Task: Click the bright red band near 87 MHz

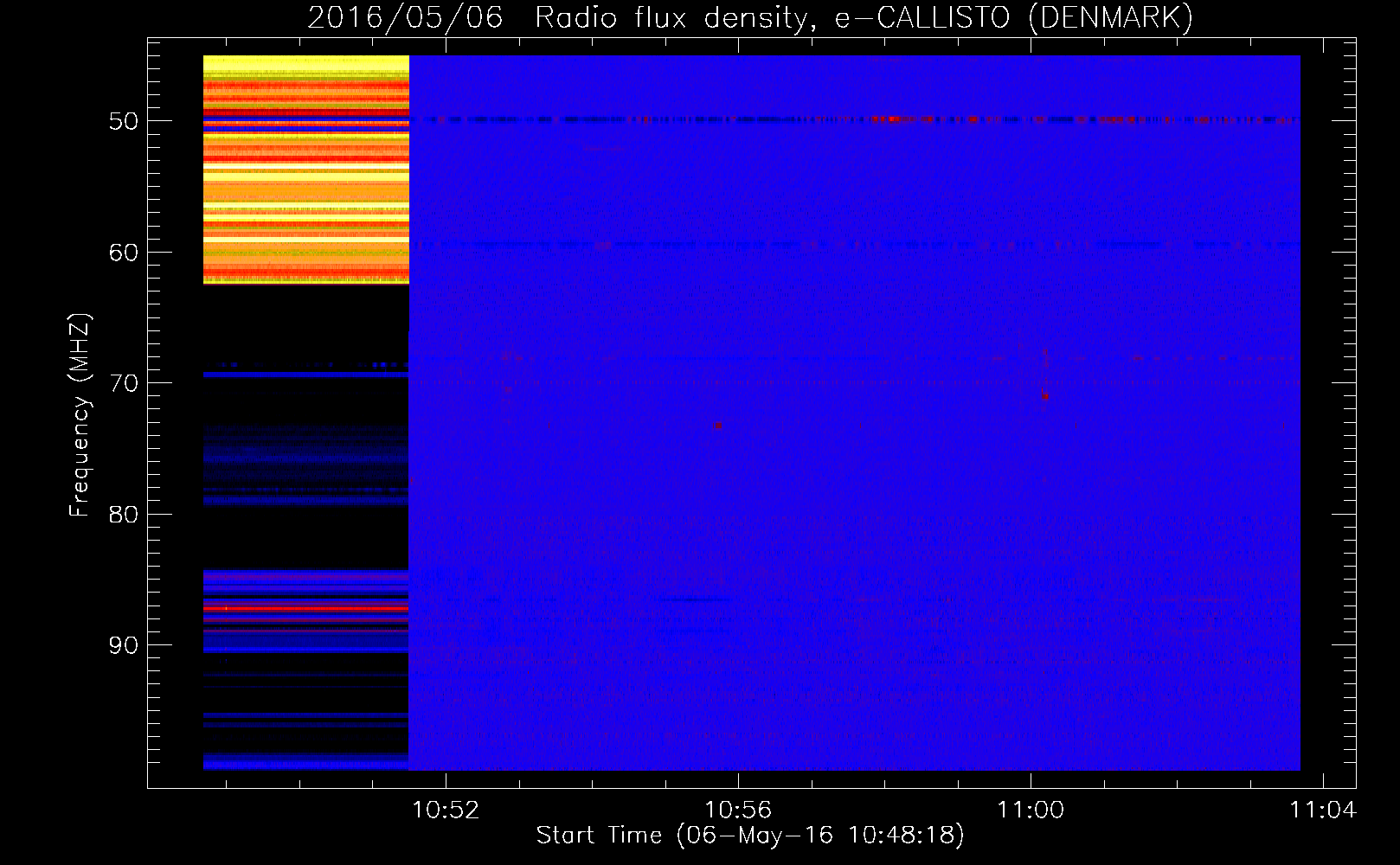Action: 306,608
